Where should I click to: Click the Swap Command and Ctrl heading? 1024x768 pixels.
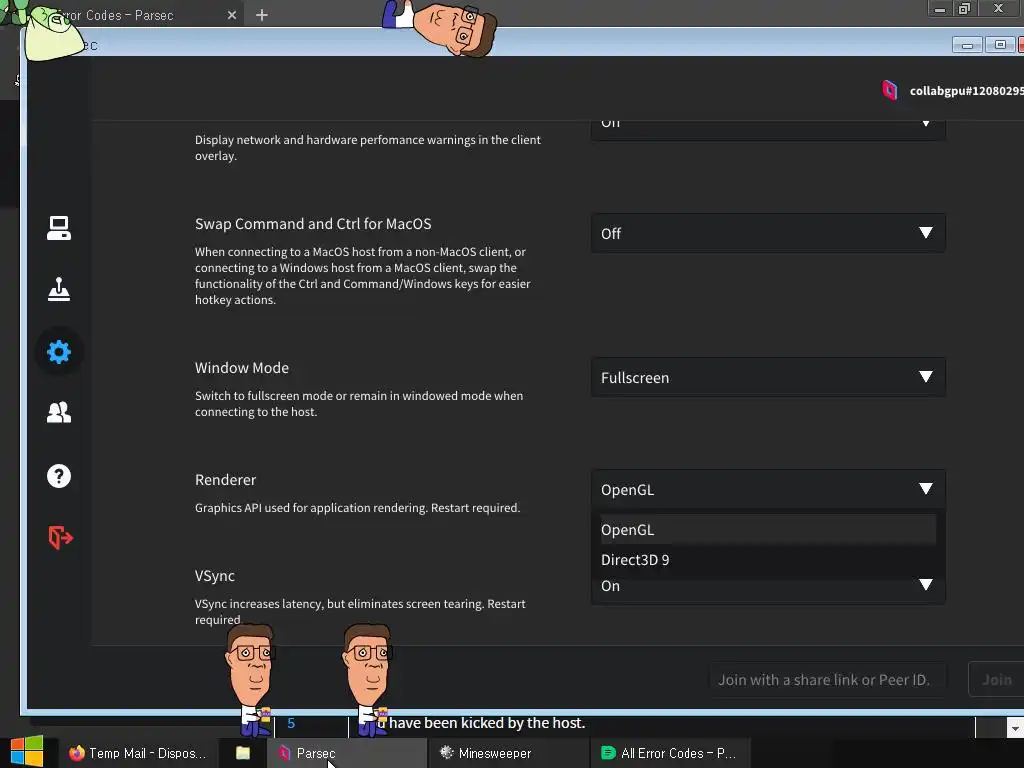(x=313, y=224)
